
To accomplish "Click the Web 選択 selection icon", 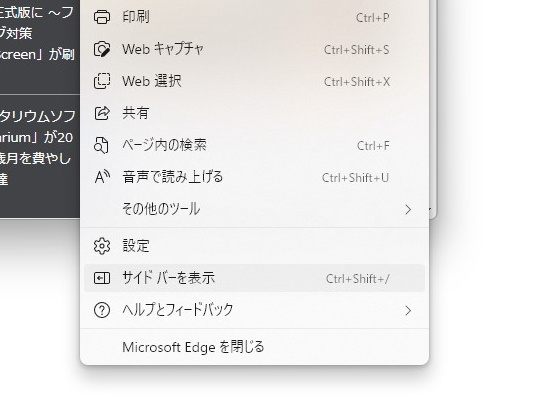I will [102, 81].
